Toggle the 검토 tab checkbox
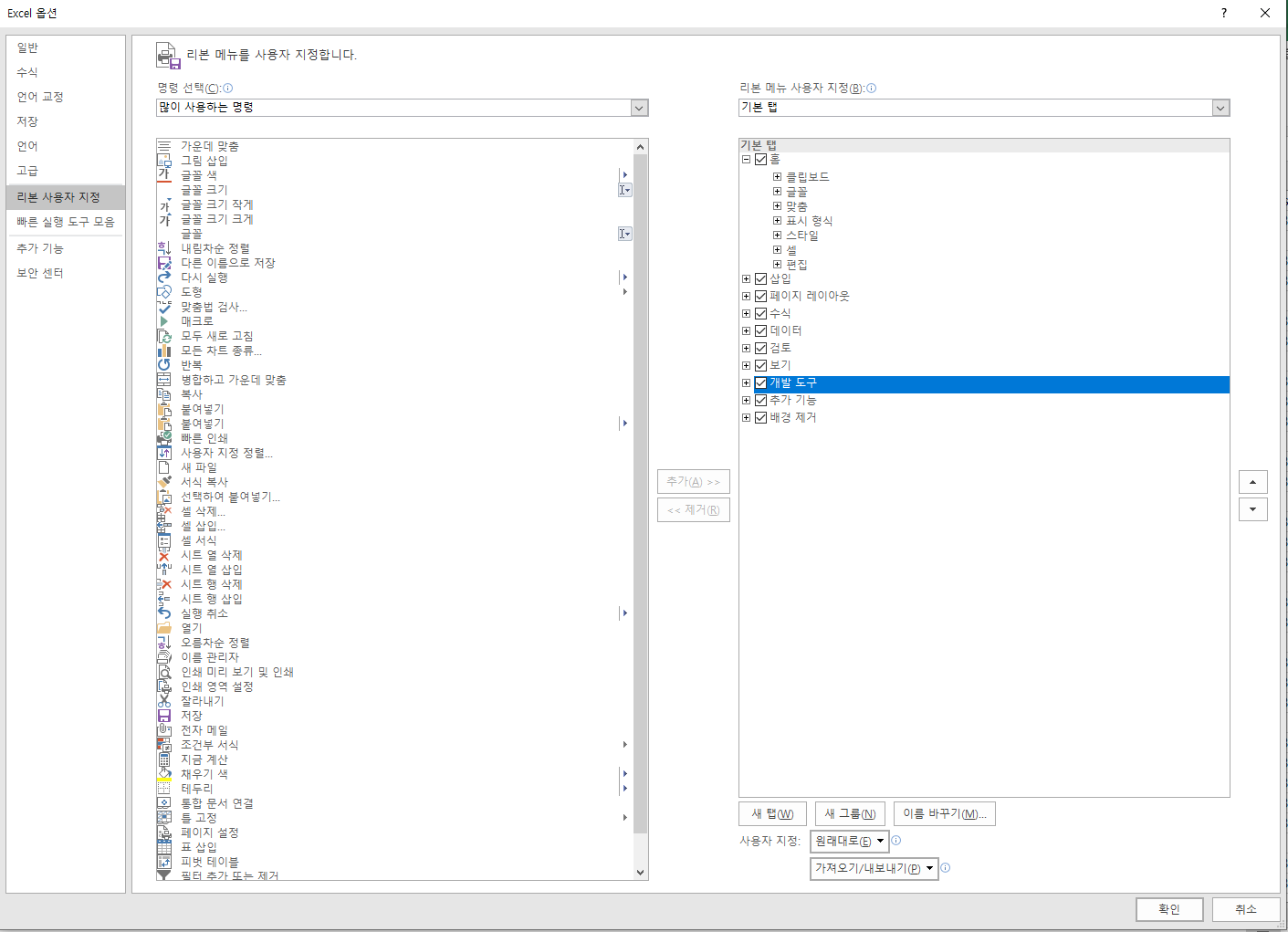Image resolution: width=1288 pixels, height=932 pixels. tap(760, 348)
